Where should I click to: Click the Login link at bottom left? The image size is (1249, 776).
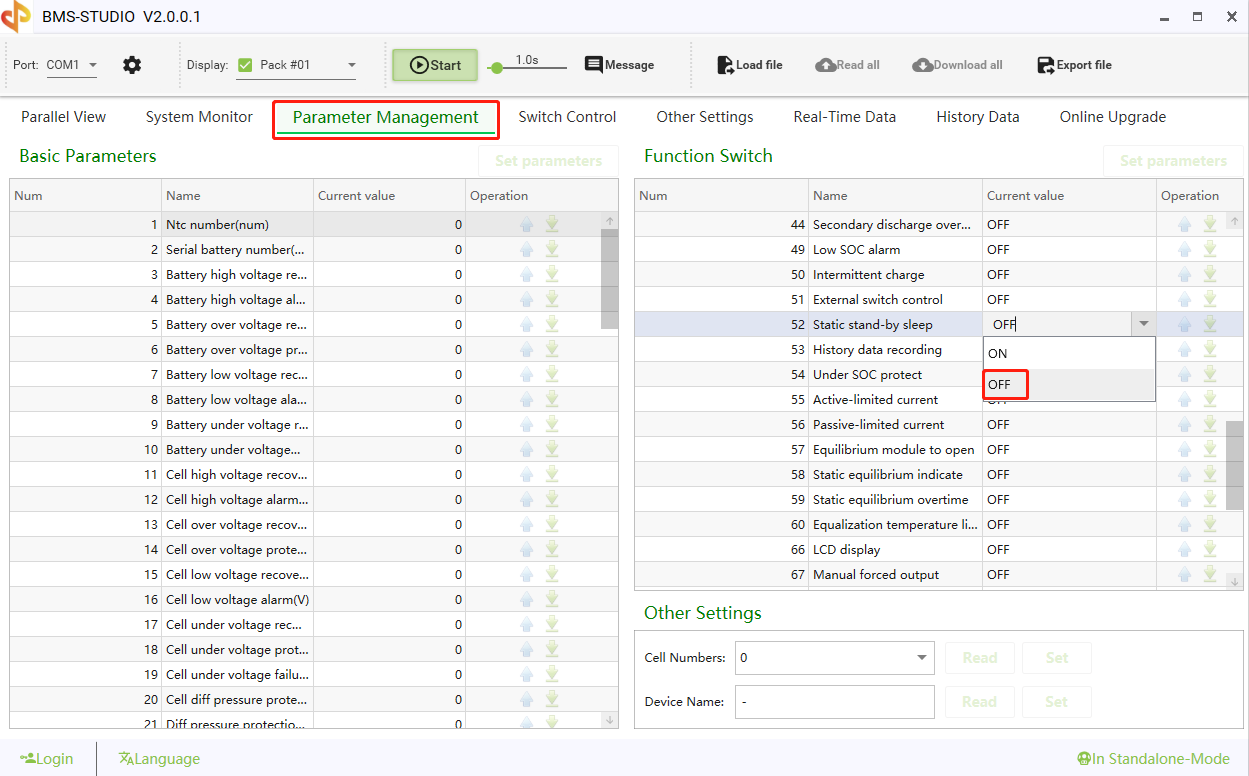coord(47,758)
